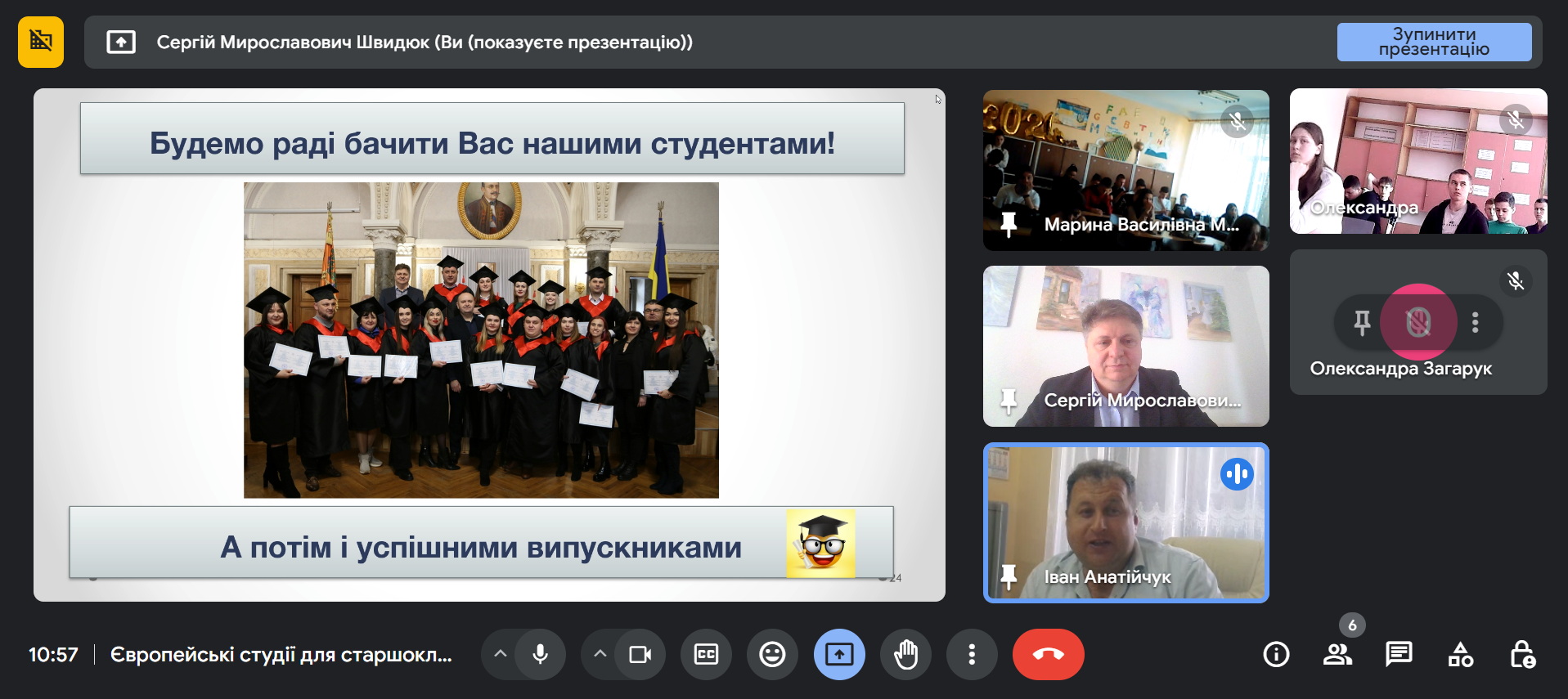Click muted mic indicator on Марина Василівна tile
The height and width of the screenshot is (699, 1568).
tap(1238, 122)
